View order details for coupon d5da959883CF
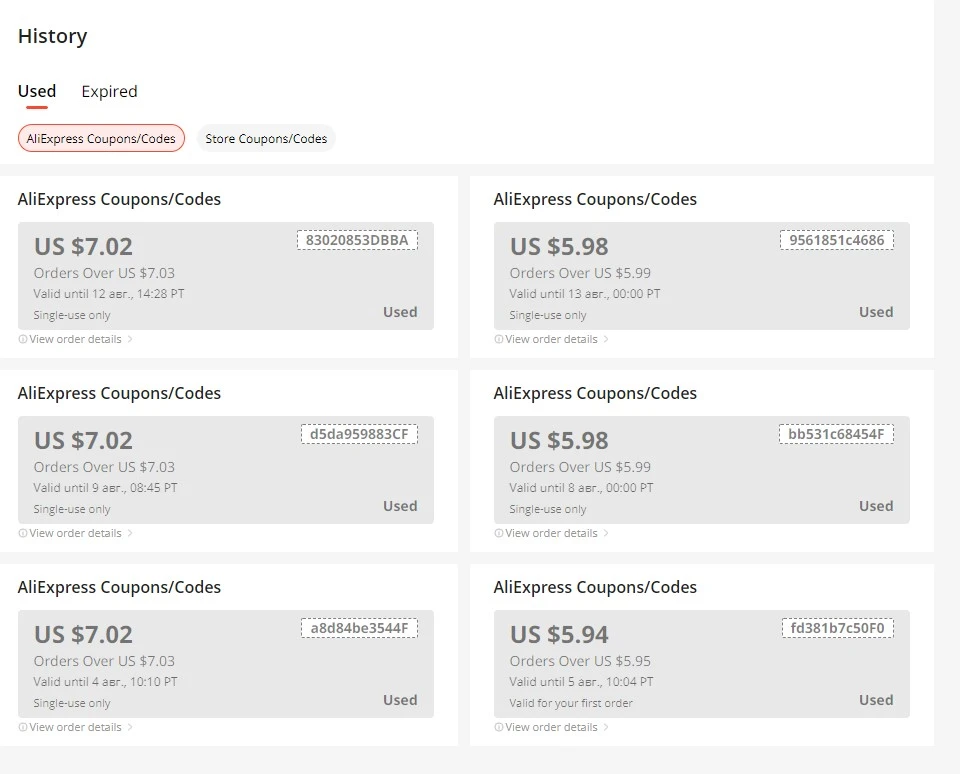Viewport: 960px width, 774px height. (x=75, y=533)
